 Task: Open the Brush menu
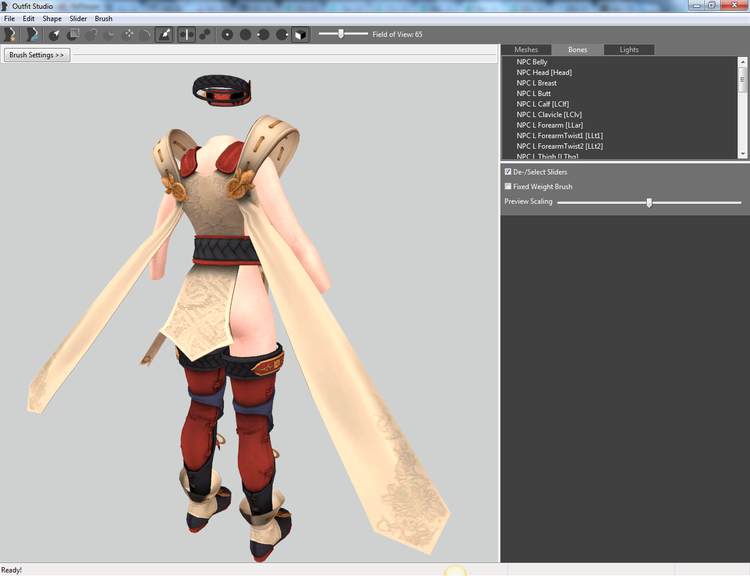[103, 19]
